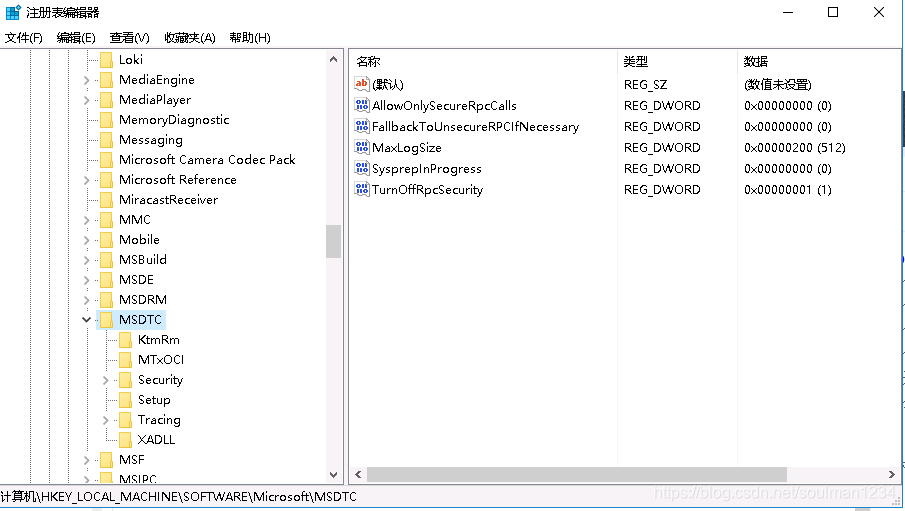Click the MTxOCI folder icon

(126, 360)
